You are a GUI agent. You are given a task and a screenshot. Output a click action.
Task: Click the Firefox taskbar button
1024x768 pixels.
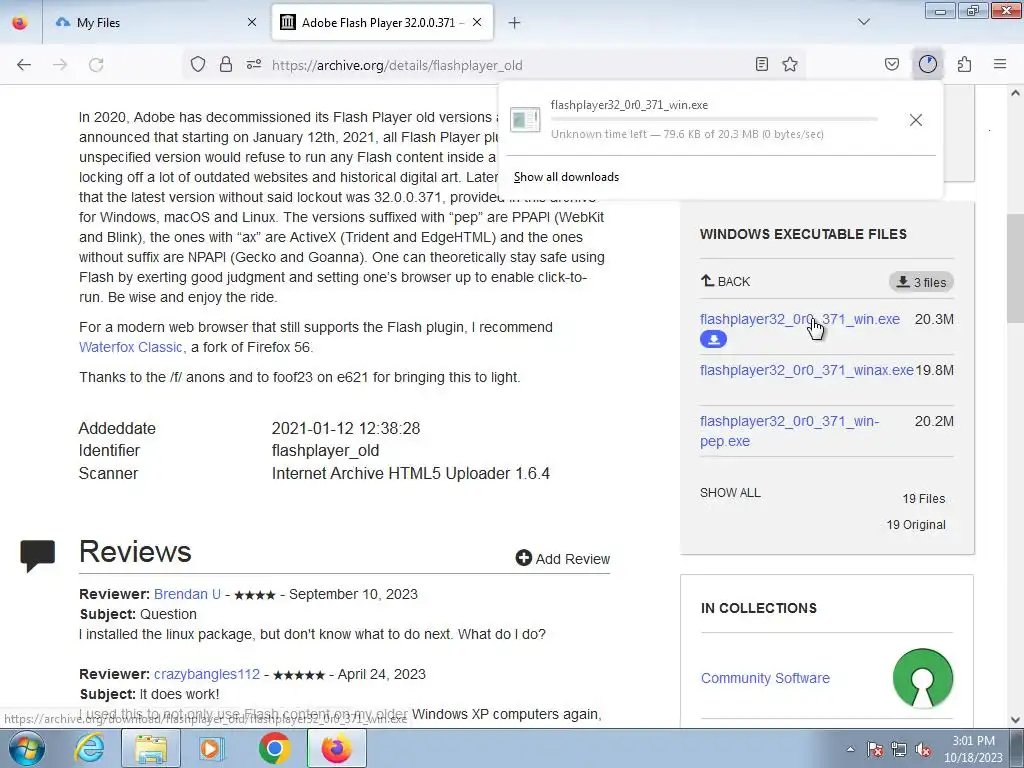[336, 748]
